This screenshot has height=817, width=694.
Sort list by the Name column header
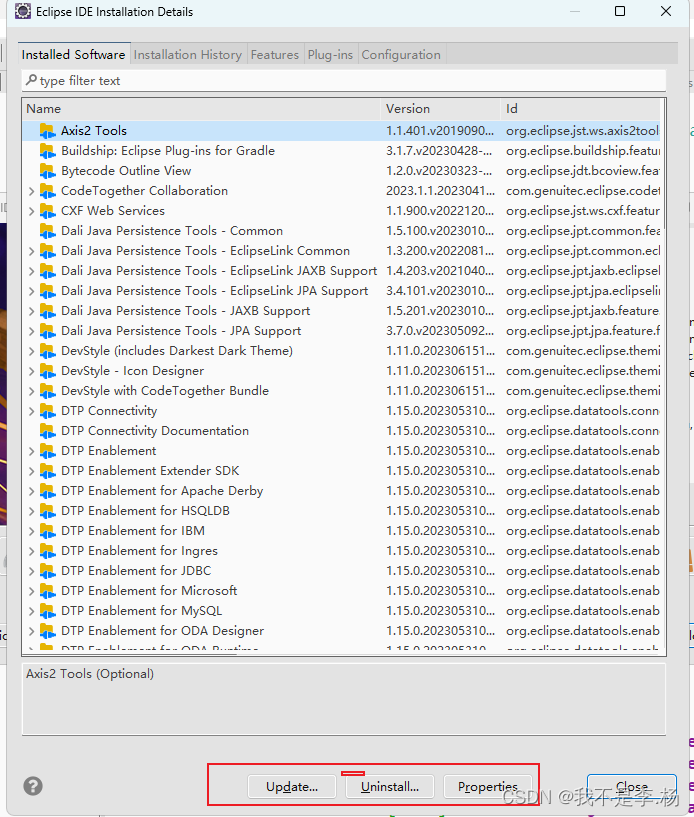pos(202,109)
